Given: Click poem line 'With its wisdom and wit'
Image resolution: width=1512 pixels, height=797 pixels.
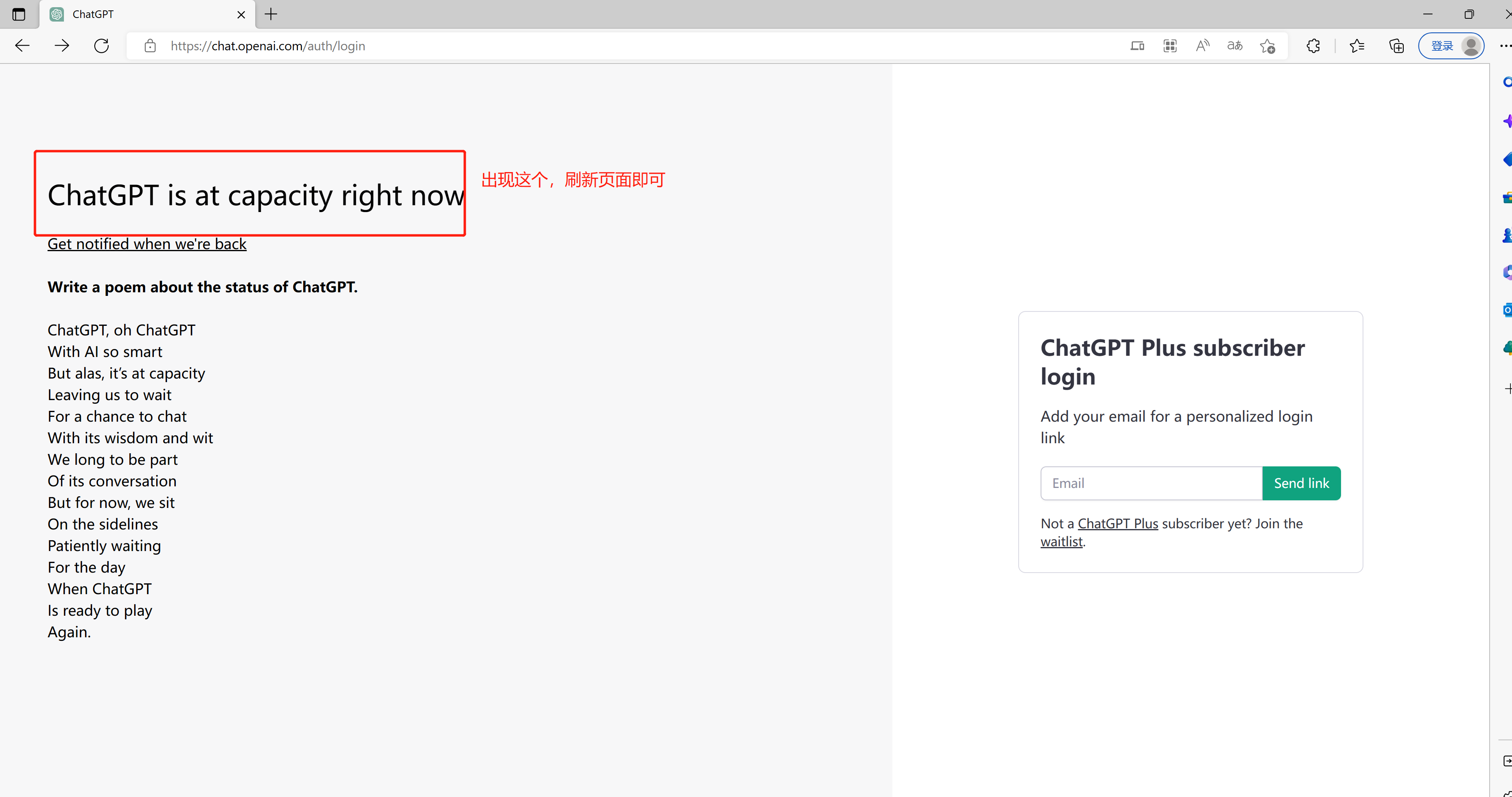Looking at the screenshot, I should [130, 438].
